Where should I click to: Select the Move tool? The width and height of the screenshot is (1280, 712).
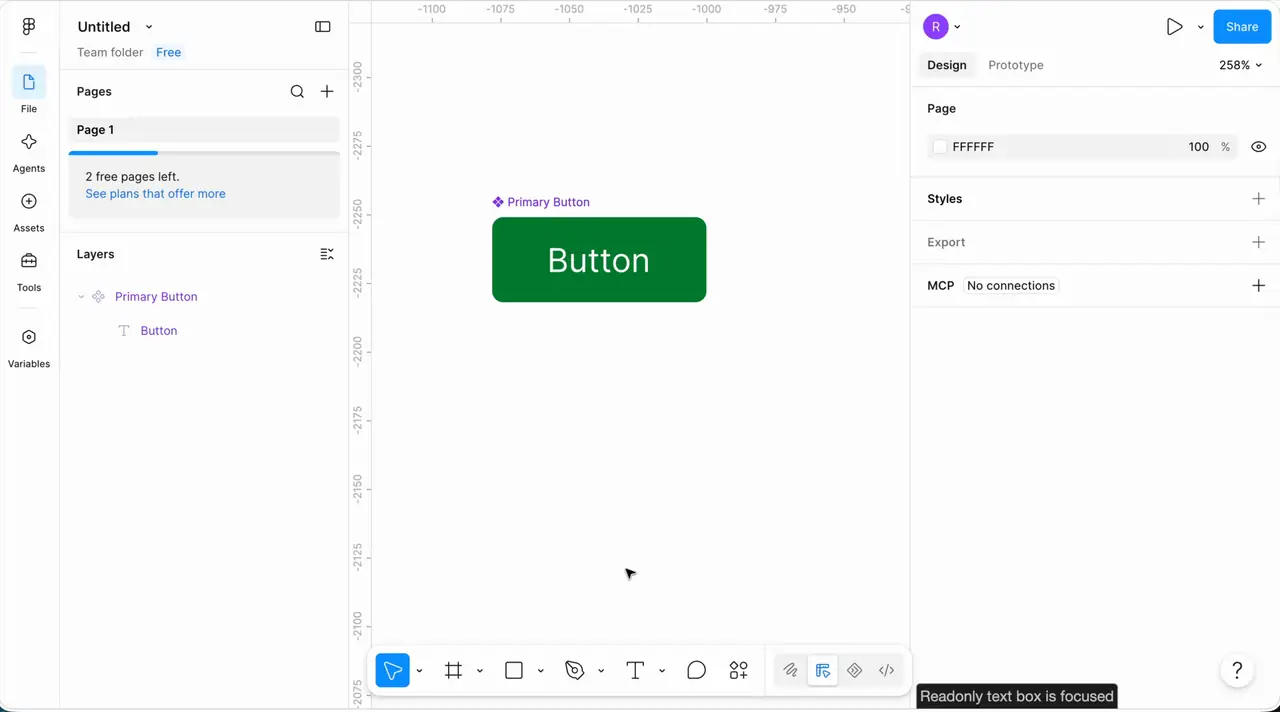coord(393,670)
